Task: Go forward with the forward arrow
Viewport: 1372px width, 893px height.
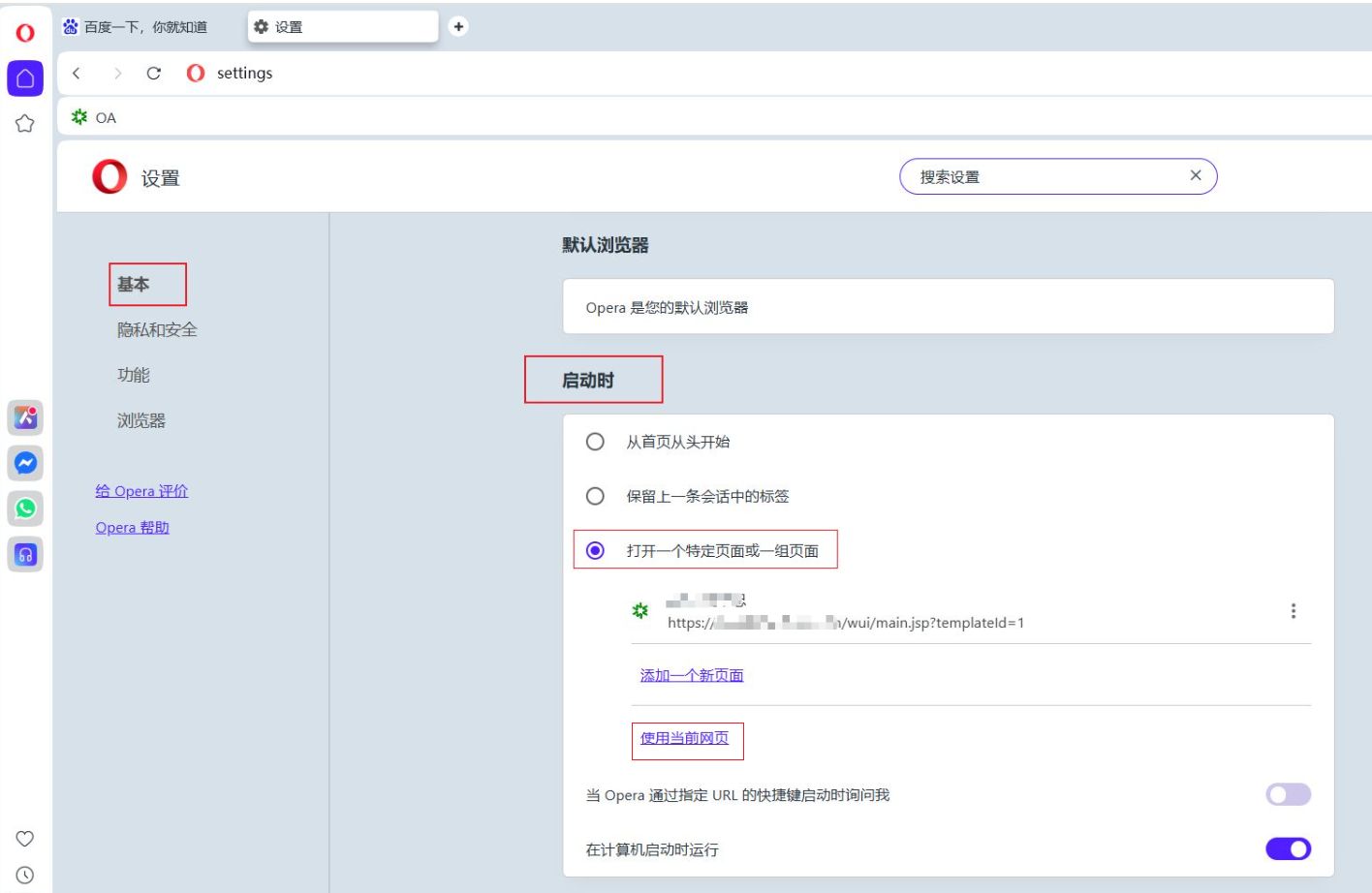Action: tap(117, 73)
